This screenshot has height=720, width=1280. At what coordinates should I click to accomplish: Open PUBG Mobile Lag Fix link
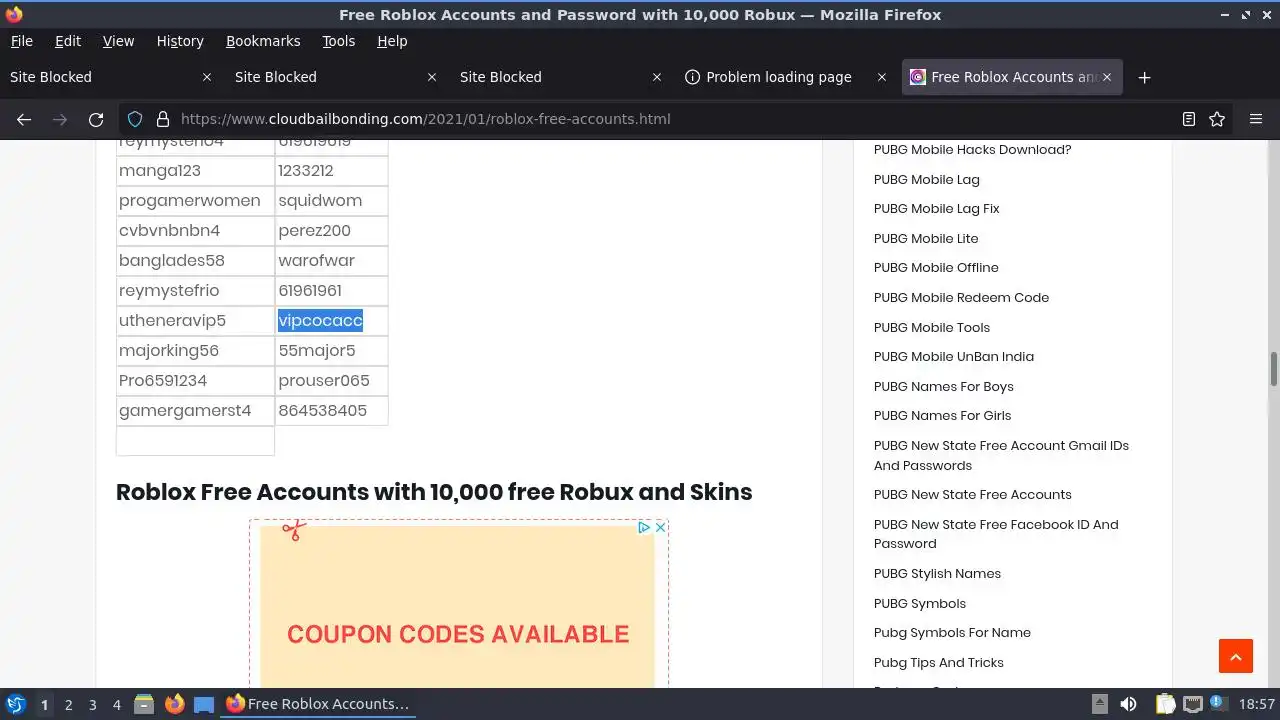point(936,209)
